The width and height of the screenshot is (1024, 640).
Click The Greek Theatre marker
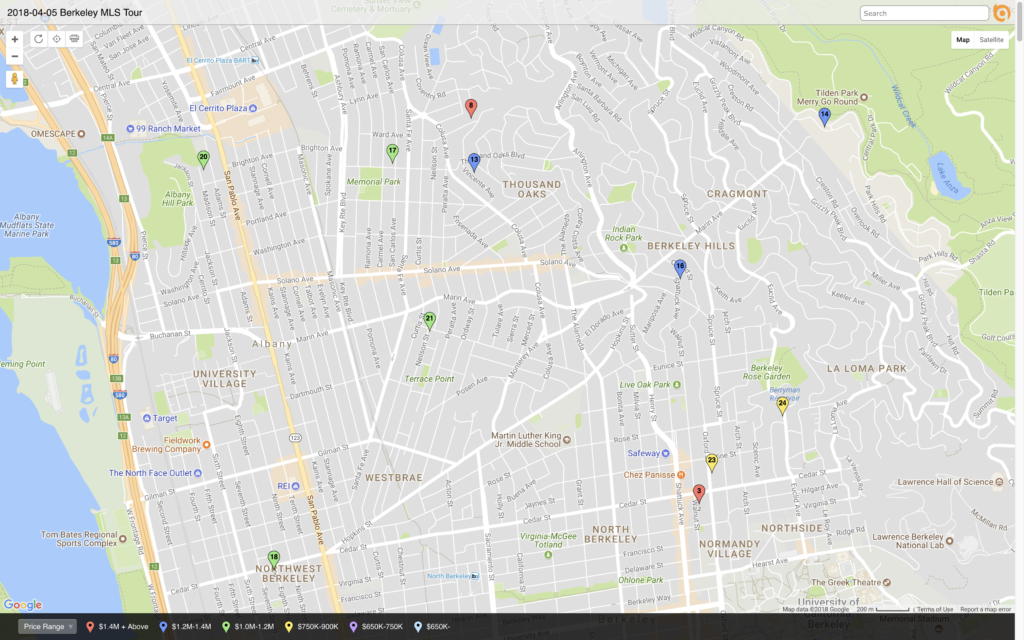[x=887, y=582]
